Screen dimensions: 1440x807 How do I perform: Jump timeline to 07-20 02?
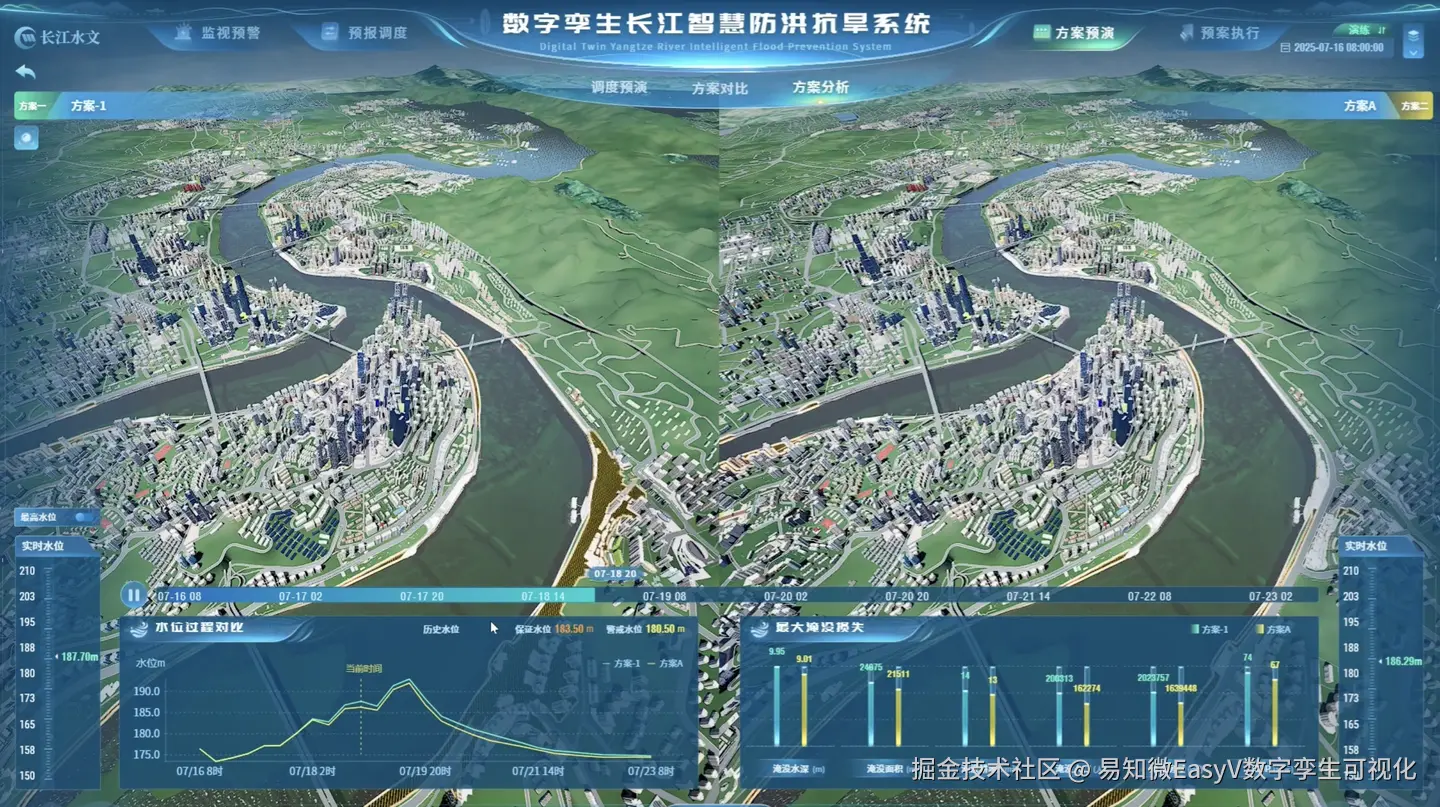click(x=786, y=595)
